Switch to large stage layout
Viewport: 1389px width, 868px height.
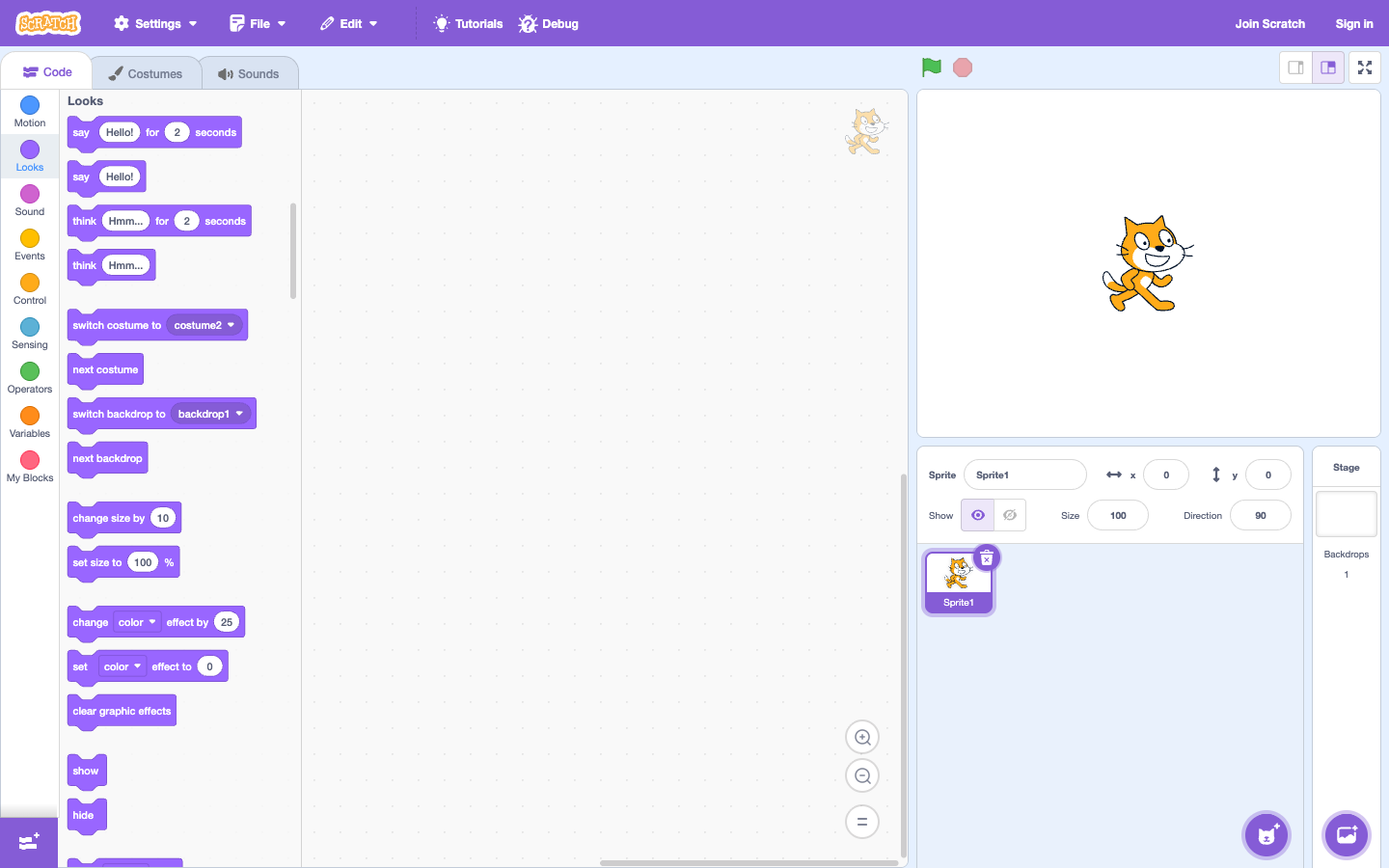(1328, 68)
